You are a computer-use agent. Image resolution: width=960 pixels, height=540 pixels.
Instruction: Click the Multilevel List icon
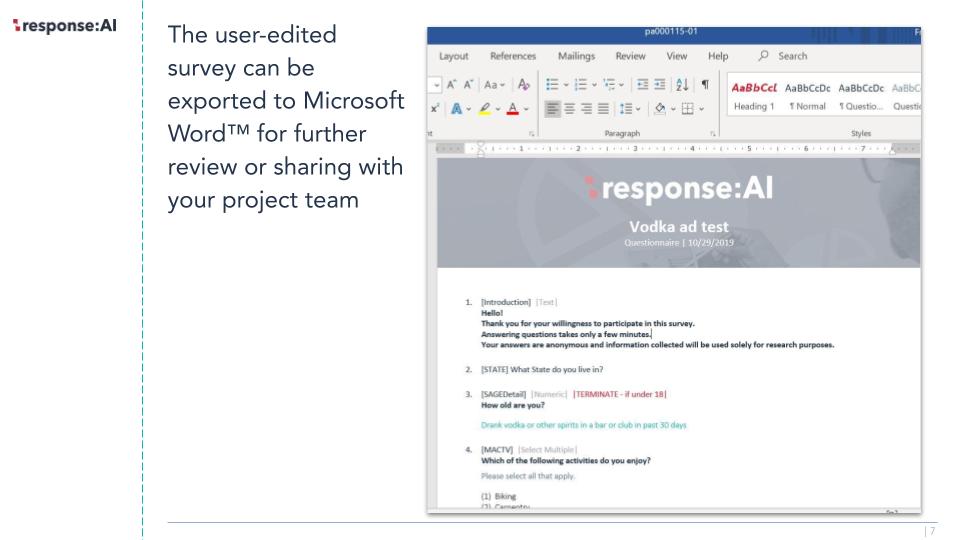pos(609,84)
